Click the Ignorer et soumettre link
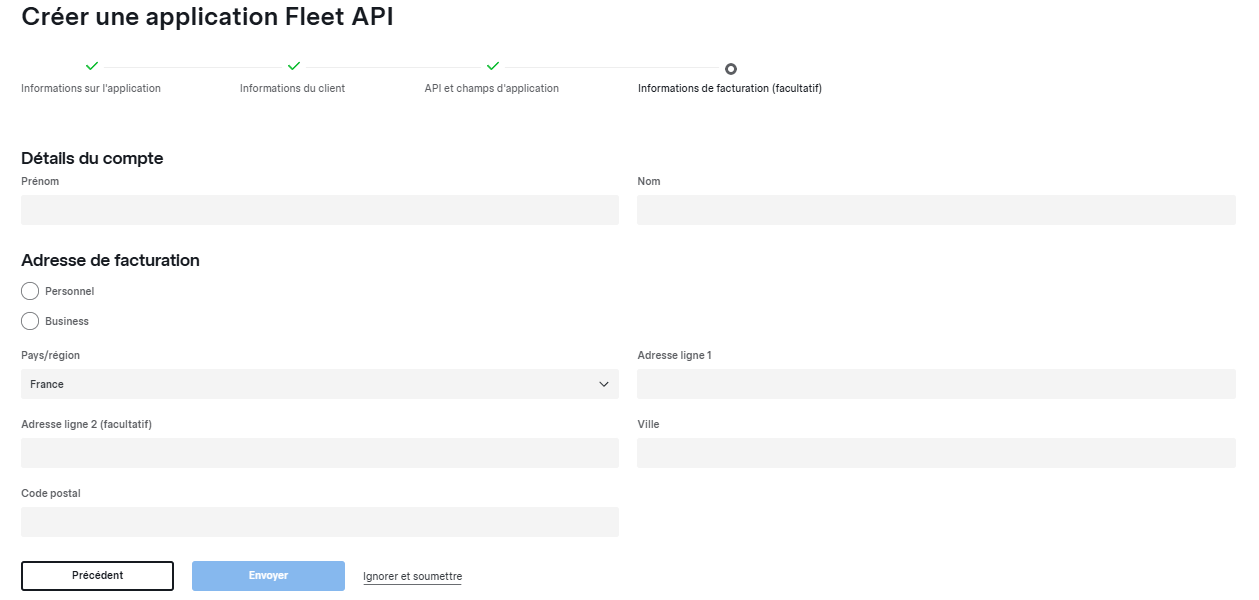Viewport: 1259px width, 600px height. 412,577
